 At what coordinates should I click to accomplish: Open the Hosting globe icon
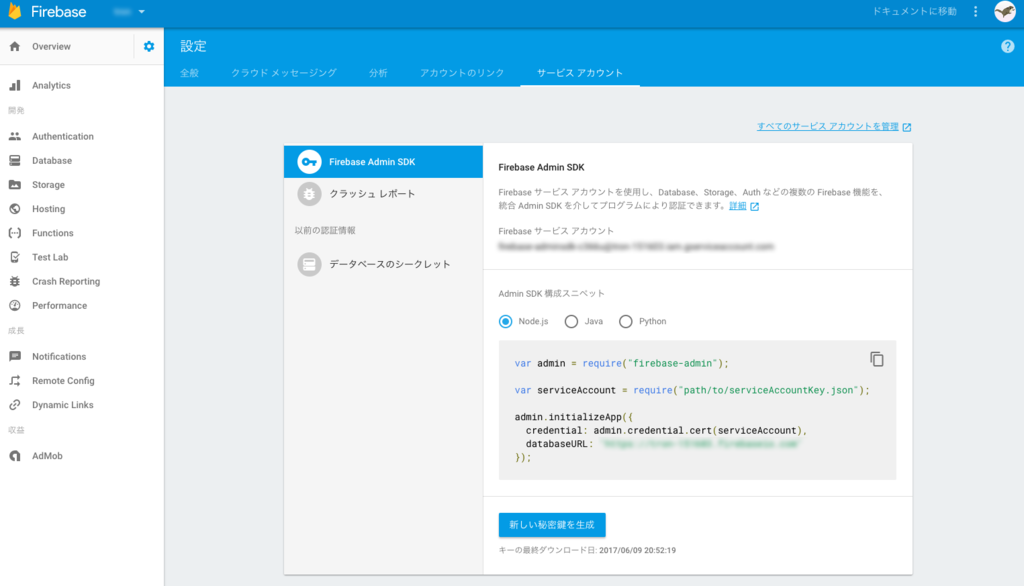coord(14,209)
